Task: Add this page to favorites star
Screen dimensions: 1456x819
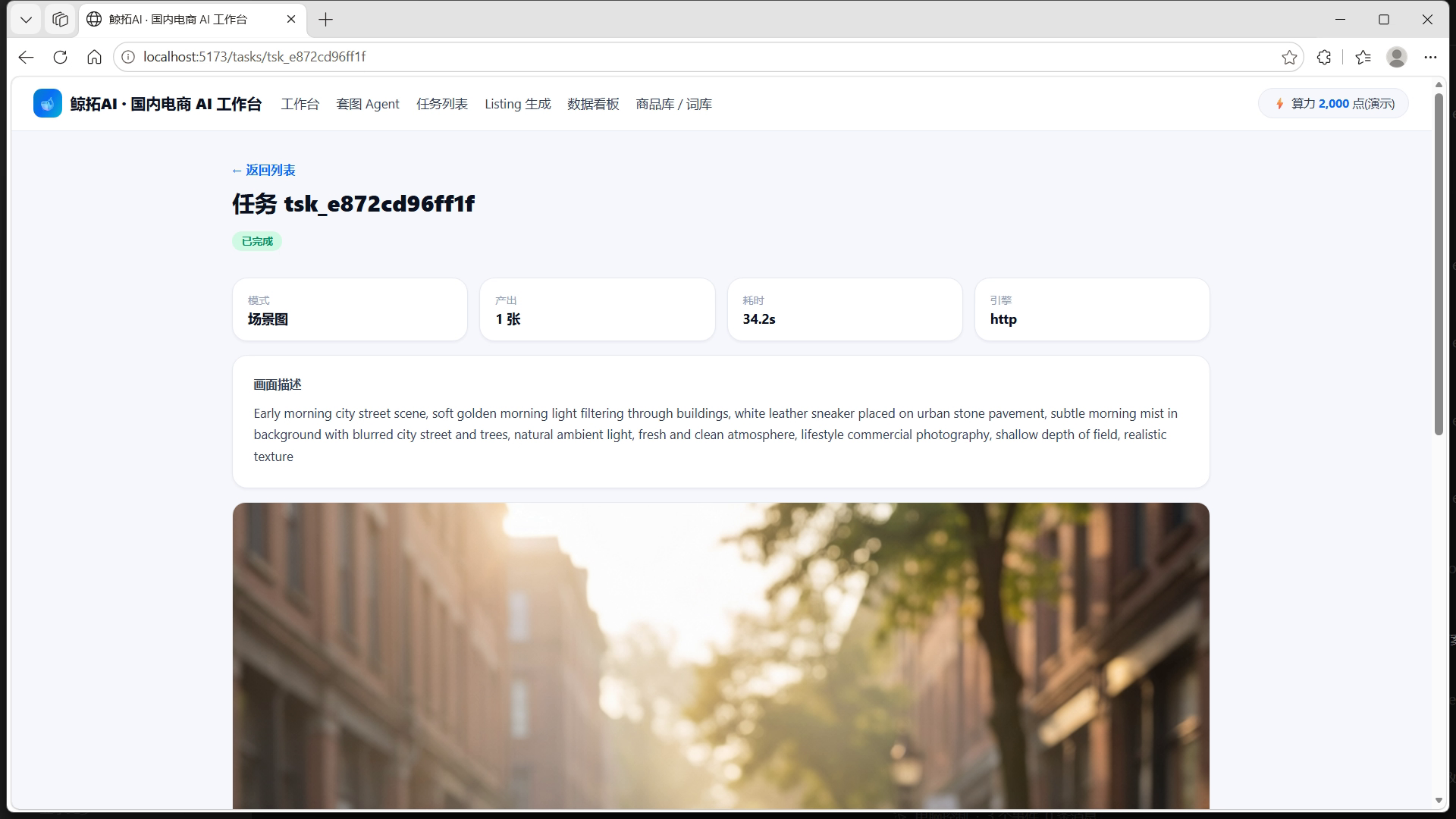Action: tap(1289, 57)
